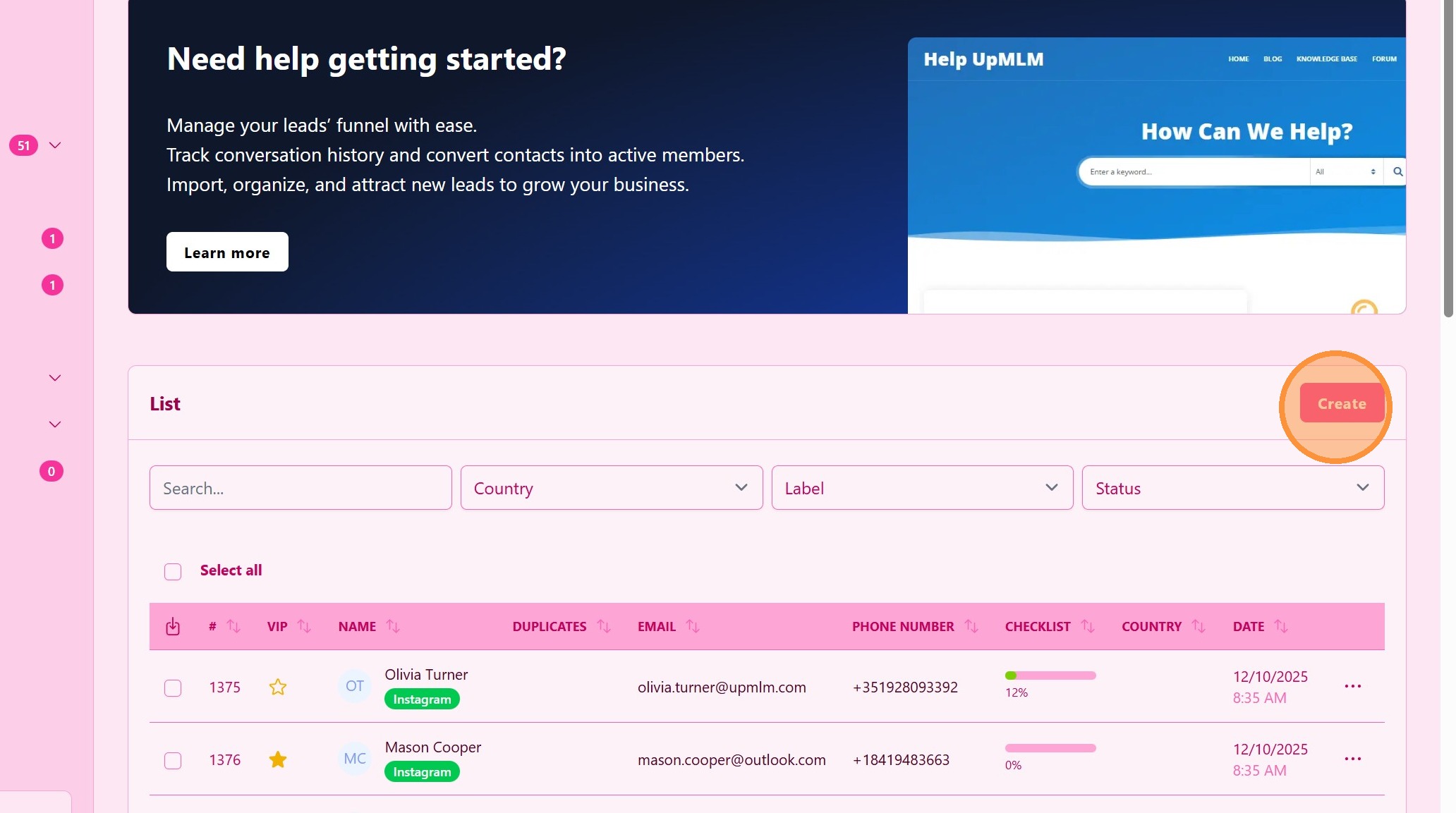Click the Learn more button

[x=227, y=252]
